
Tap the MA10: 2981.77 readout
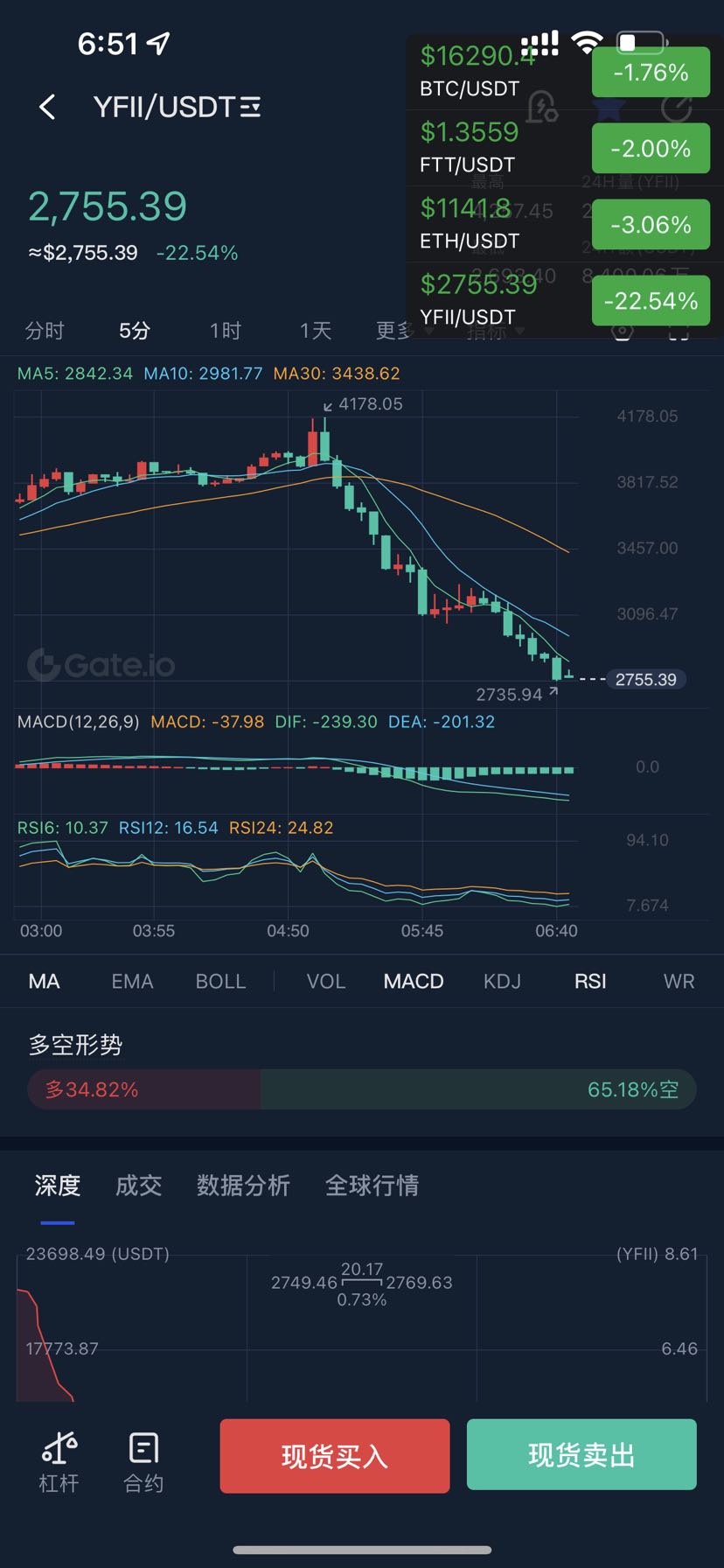point(203,374)
